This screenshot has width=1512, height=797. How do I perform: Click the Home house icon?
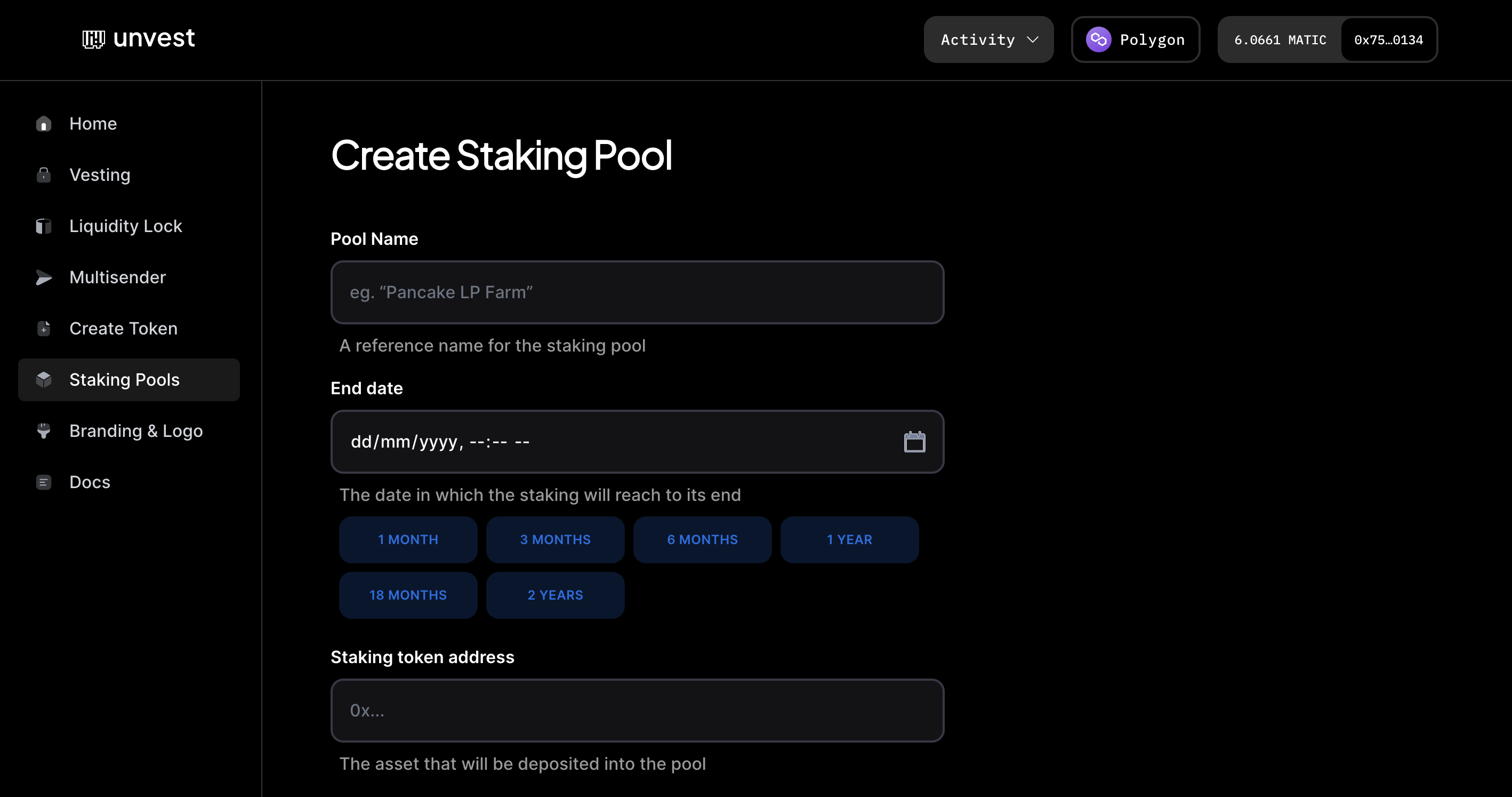click(x=43, y=124)
